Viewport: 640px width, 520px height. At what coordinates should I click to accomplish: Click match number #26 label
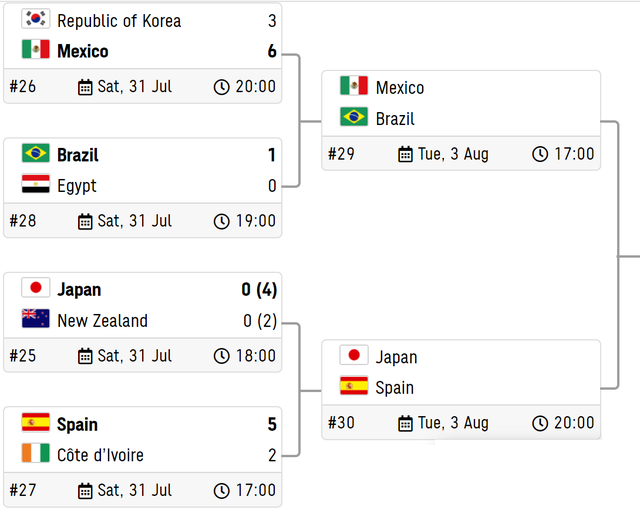click(x=23, y=87)
